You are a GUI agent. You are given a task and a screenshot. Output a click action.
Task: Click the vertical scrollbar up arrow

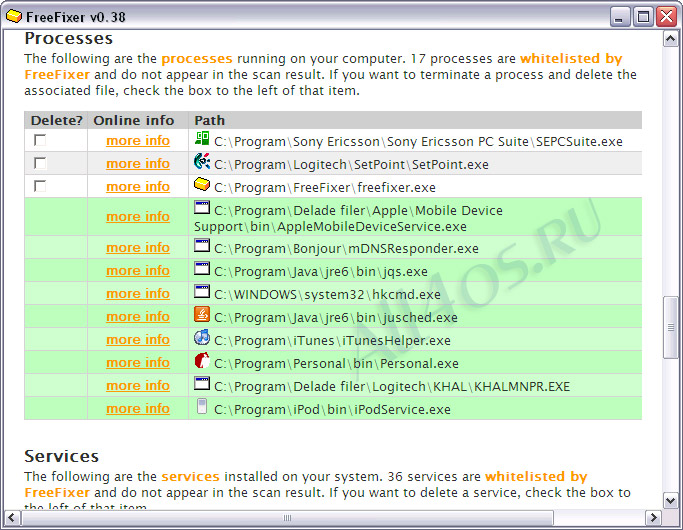[671, 39]
